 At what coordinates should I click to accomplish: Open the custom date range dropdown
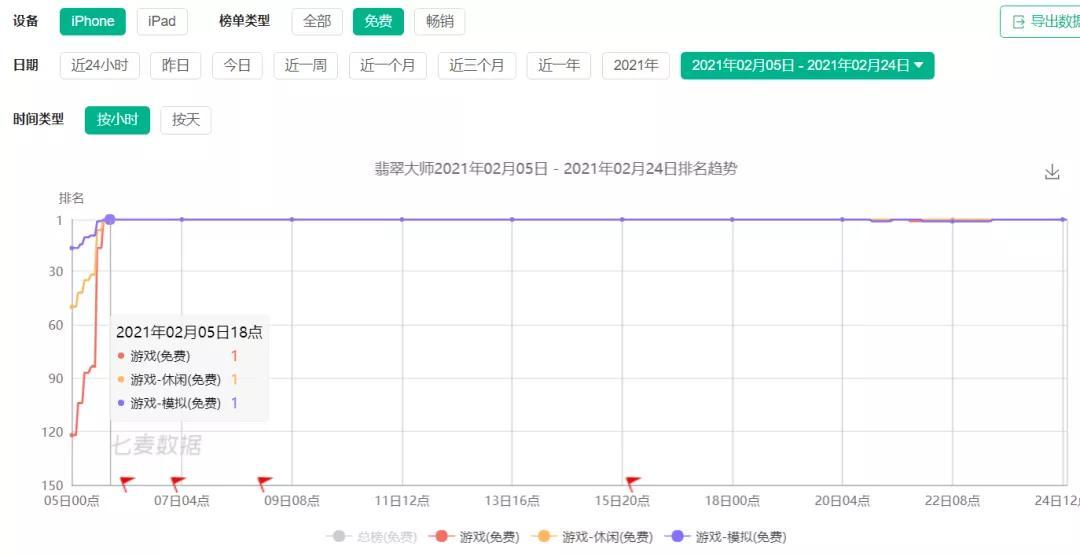pyautogui.click(x=807, y=66)
